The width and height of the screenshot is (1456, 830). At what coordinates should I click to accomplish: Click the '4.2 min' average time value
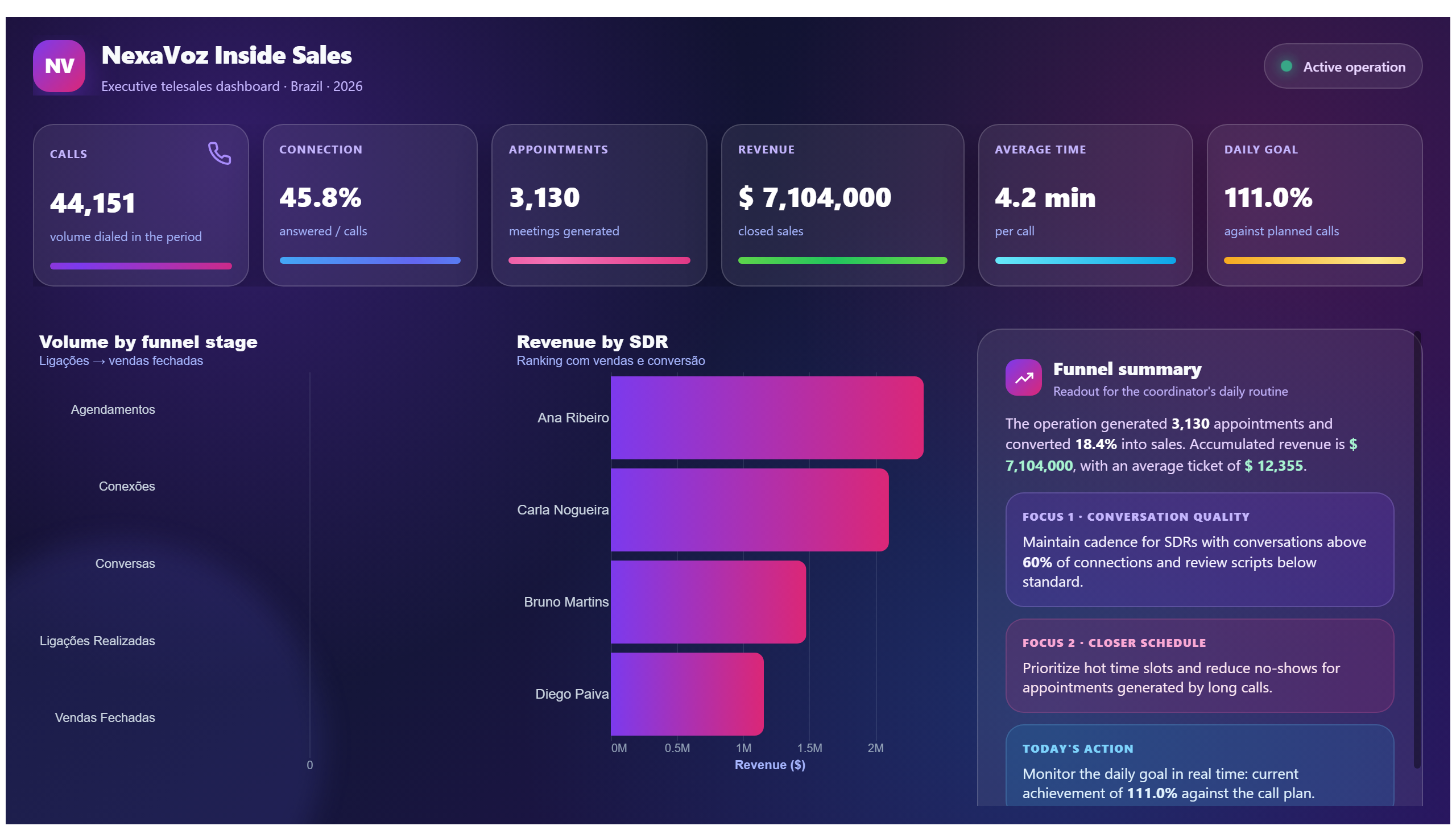coord(1045,198)
